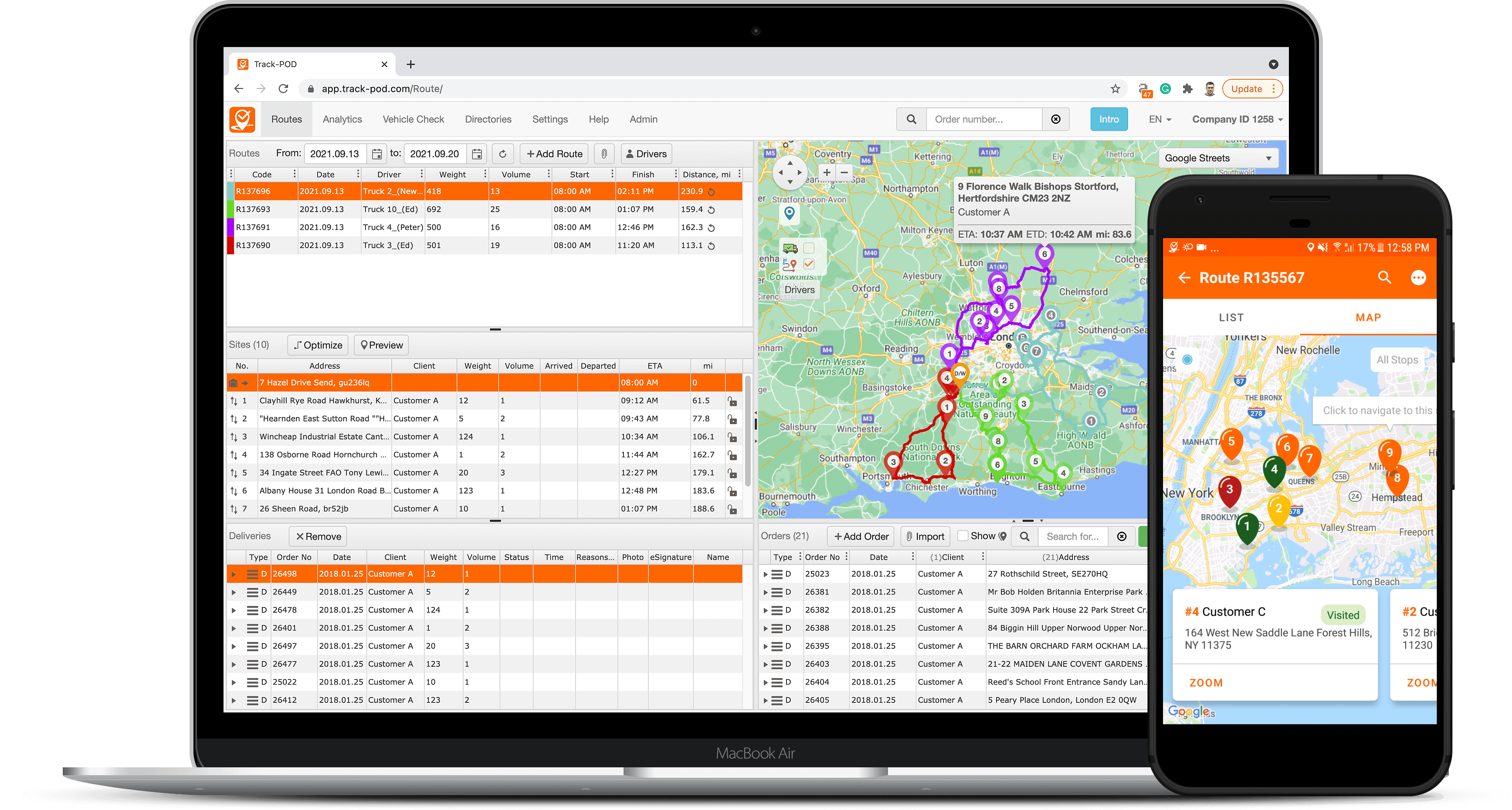Image resolution: width=1512 pixels, height=810 pixels.
Task: Open calendar picker for From date
Action: pos(377,154)
